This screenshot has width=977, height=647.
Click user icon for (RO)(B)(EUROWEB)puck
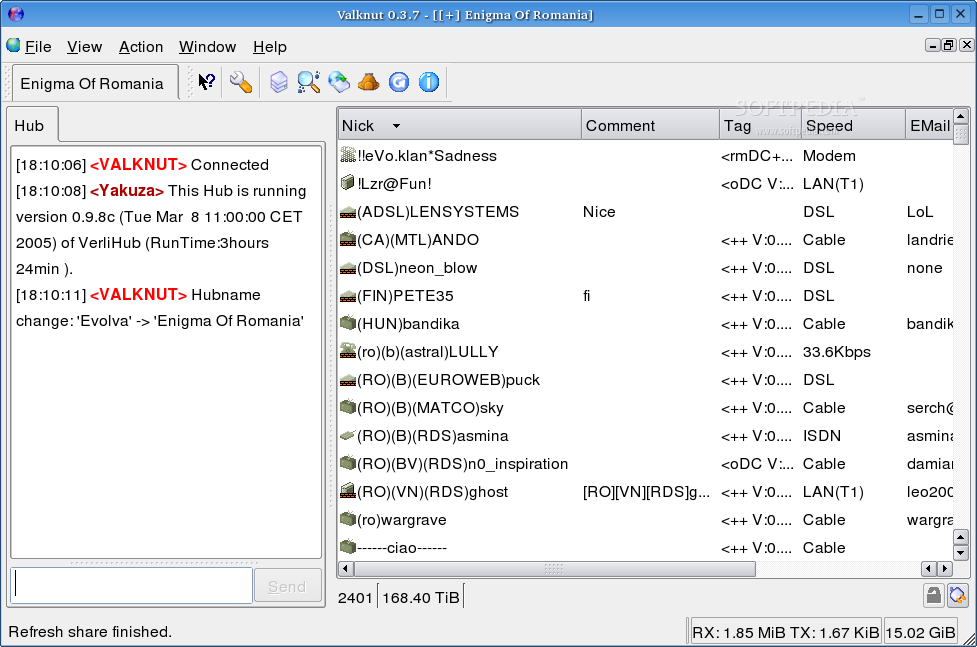tap(348, 381)
